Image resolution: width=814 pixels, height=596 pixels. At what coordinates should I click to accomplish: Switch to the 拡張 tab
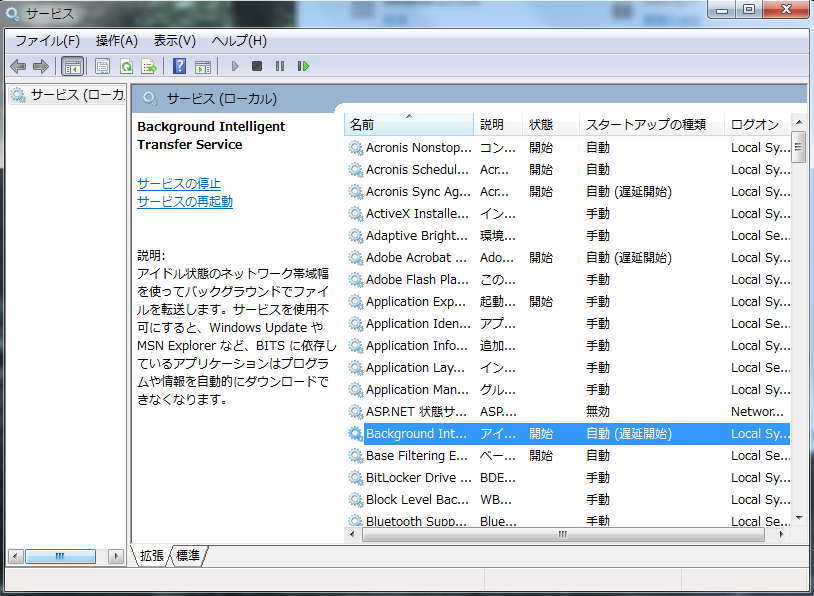pyautogui.click(x=152, y=556)
